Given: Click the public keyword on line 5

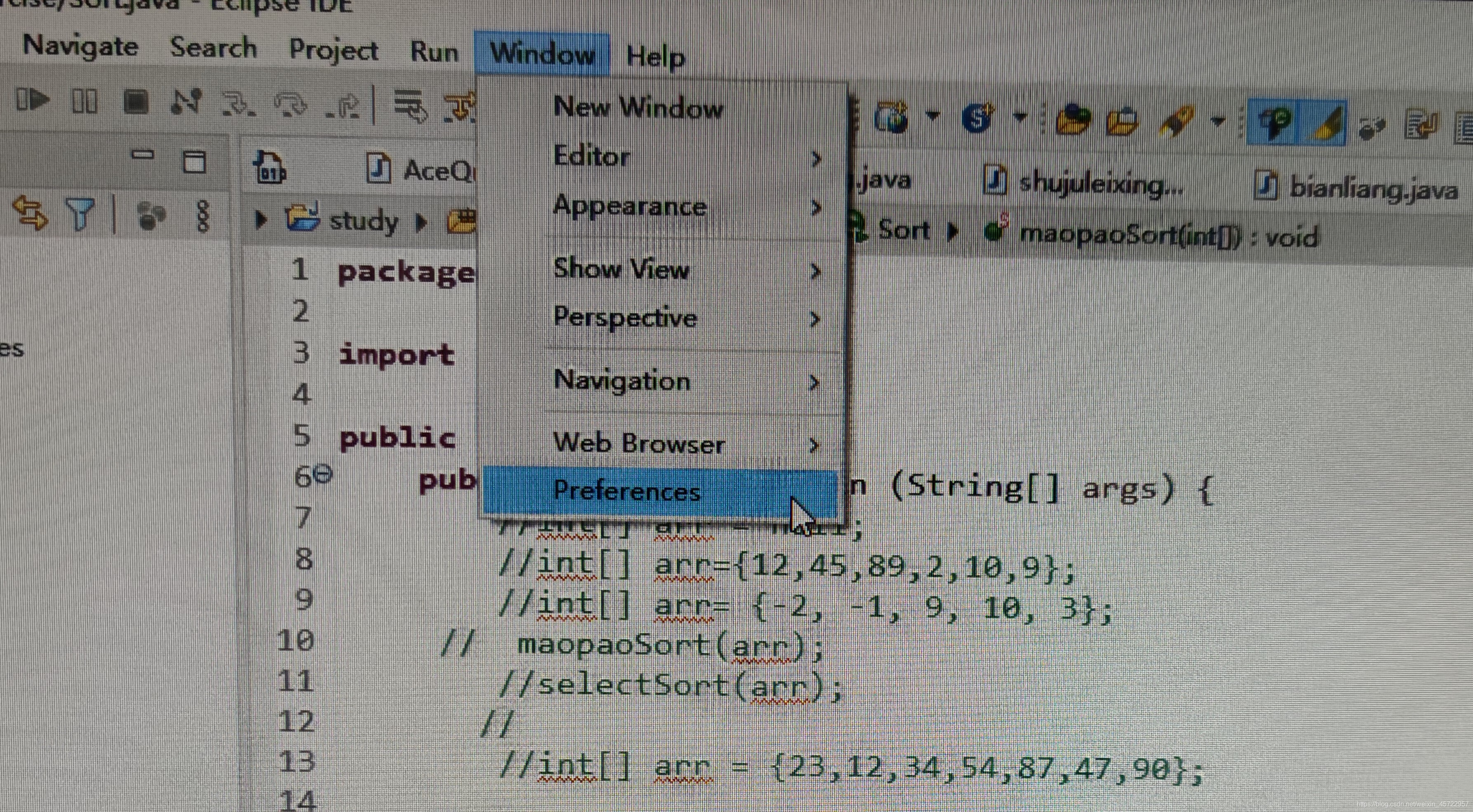Looking at the screenshot, I should pos(398,438).
